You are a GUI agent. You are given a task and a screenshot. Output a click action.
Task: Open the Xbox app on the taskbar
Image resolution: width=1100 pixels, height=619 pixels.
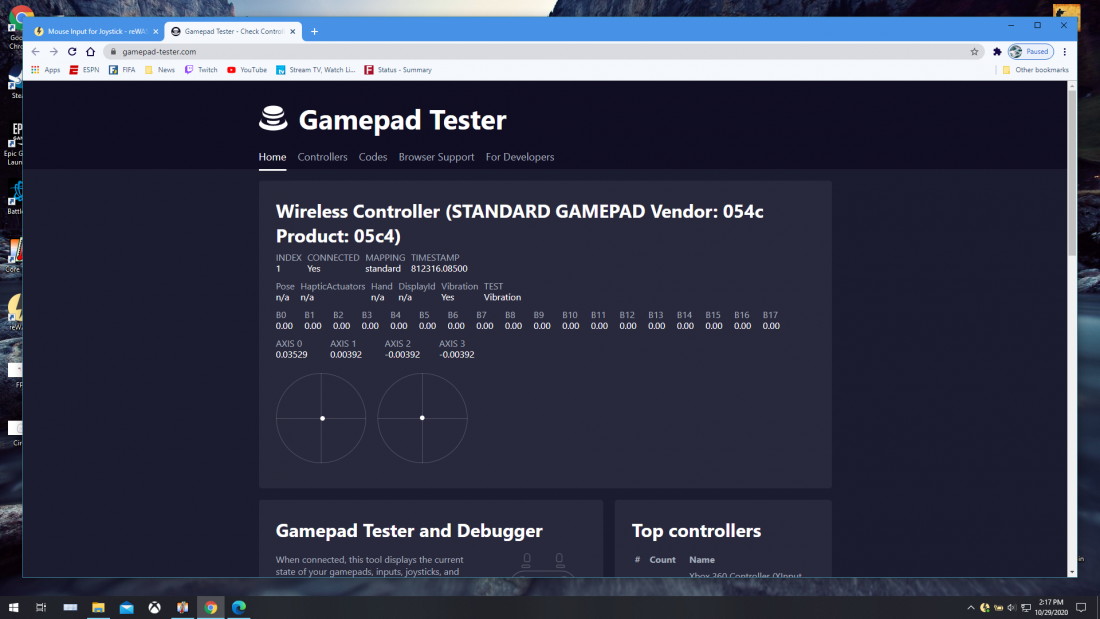tap(154, 607)
